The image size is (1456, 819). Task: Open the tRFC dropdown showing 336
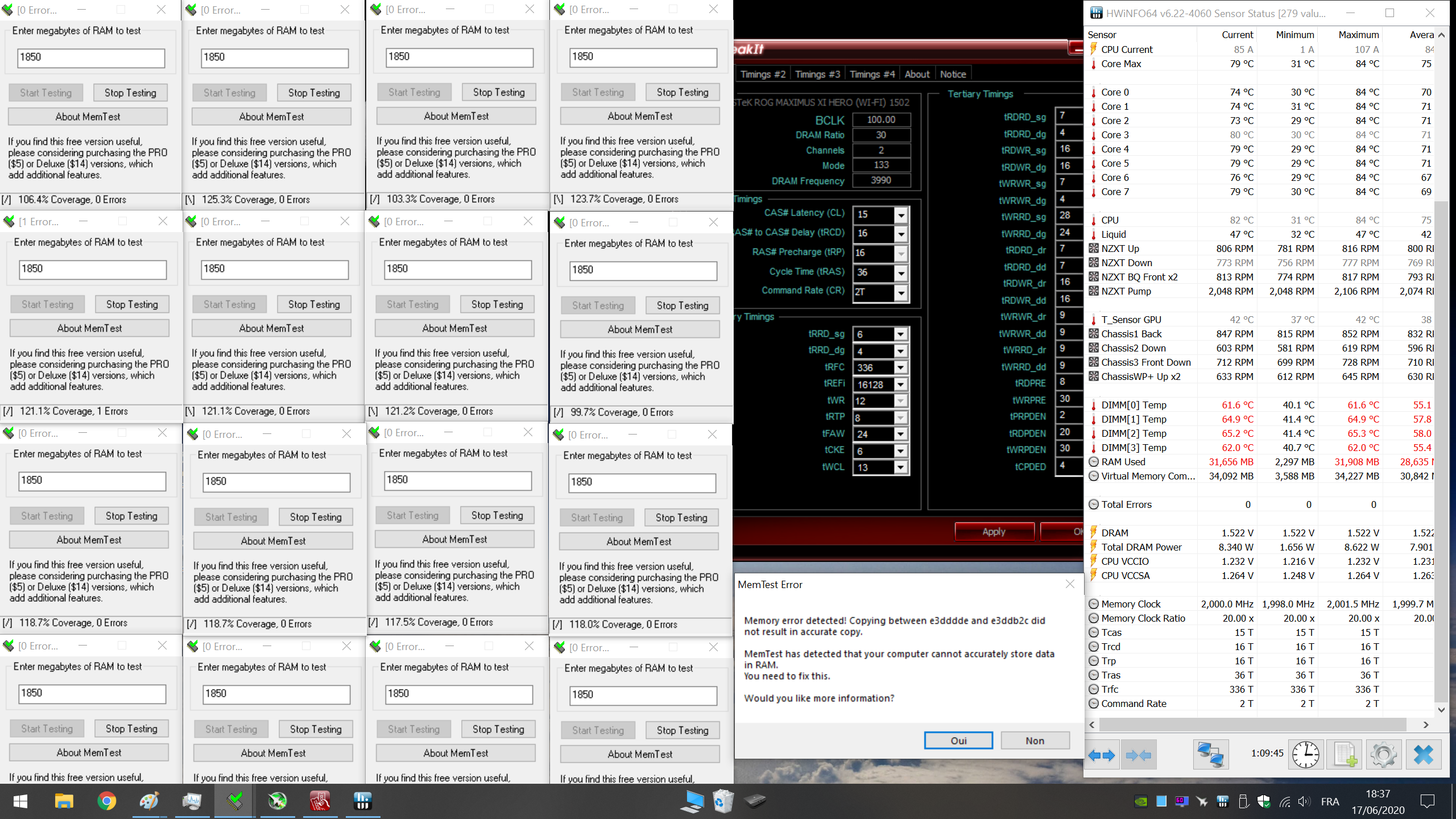click(x=901, y=368)
